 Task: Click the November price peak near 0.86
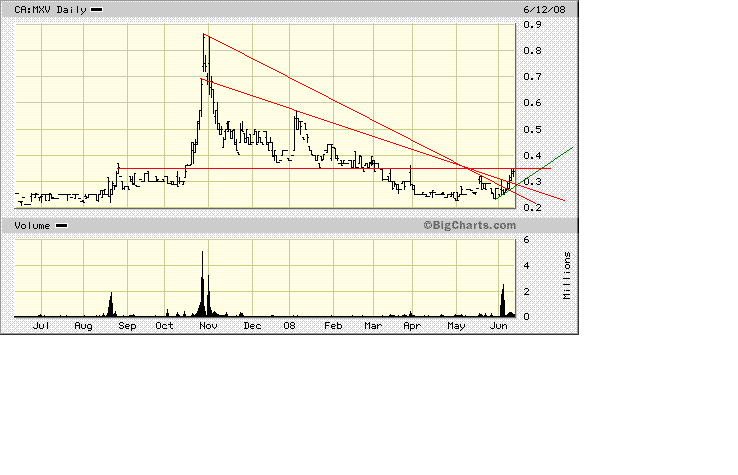click(x=204, y=35)
